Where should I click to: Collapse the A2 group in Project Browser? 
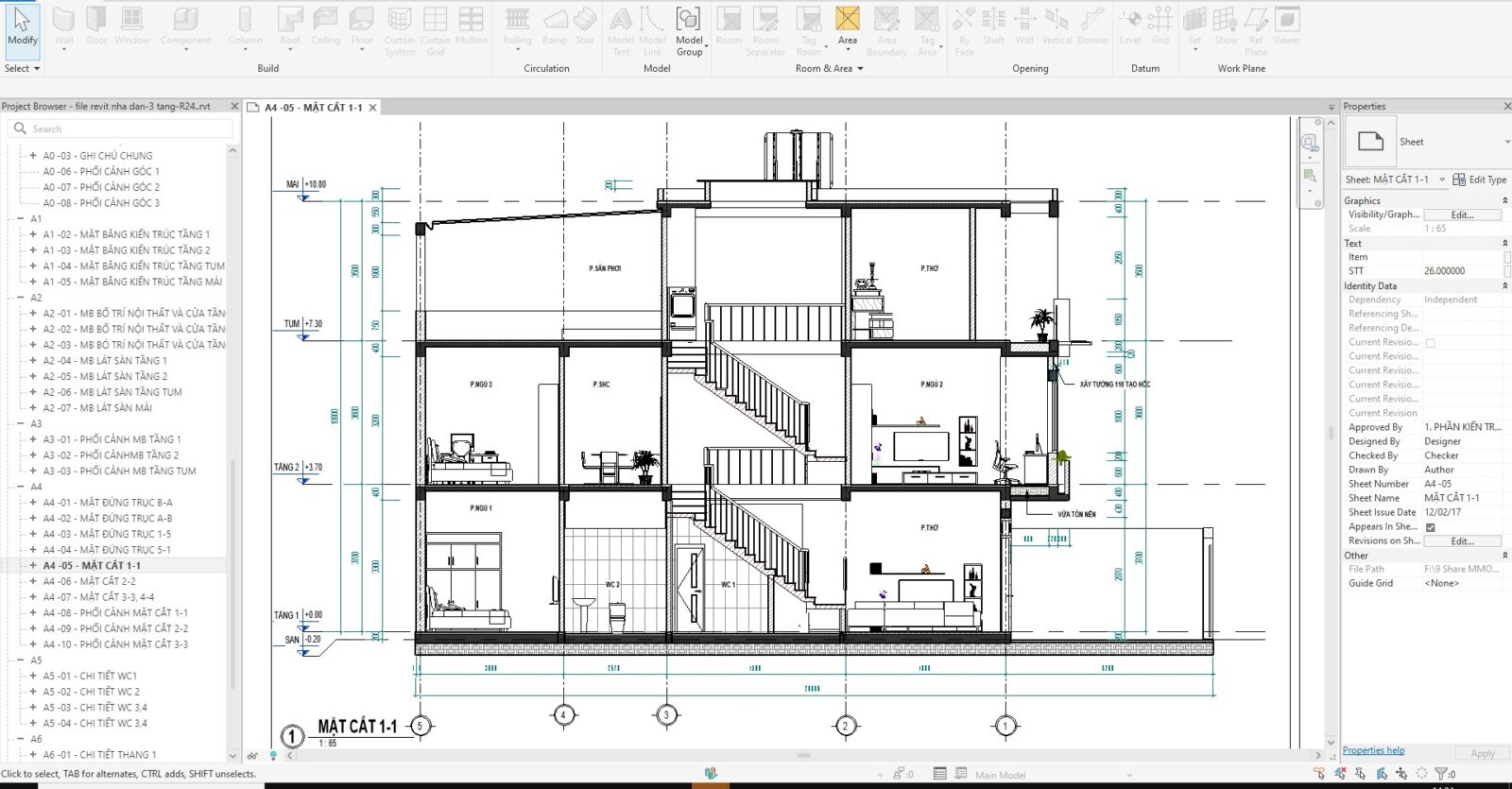21,298
